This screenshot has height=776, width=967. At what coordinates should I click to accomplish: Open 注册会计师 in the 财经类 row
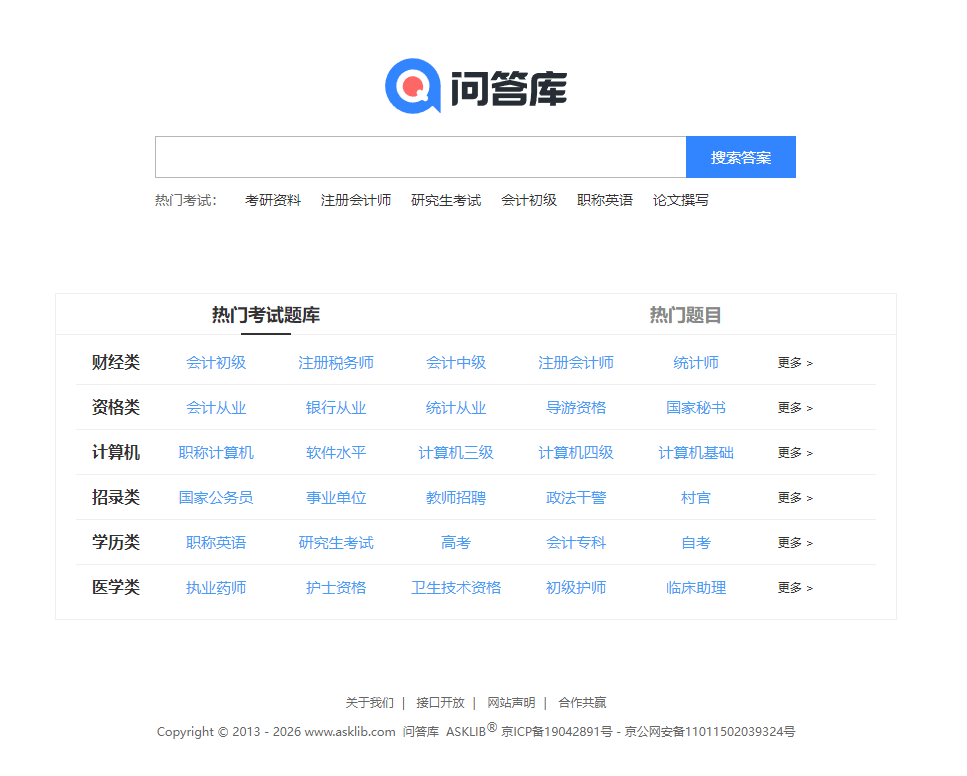[576, 363]
